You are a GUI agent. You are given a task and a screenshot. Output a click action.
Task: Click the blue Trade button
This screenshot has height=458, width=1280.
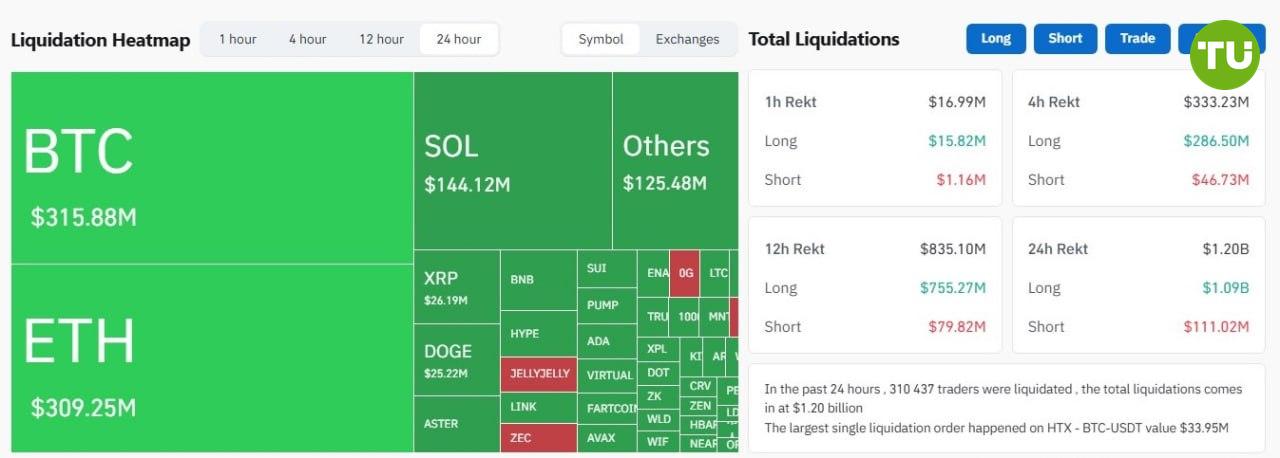point(1137,39)
